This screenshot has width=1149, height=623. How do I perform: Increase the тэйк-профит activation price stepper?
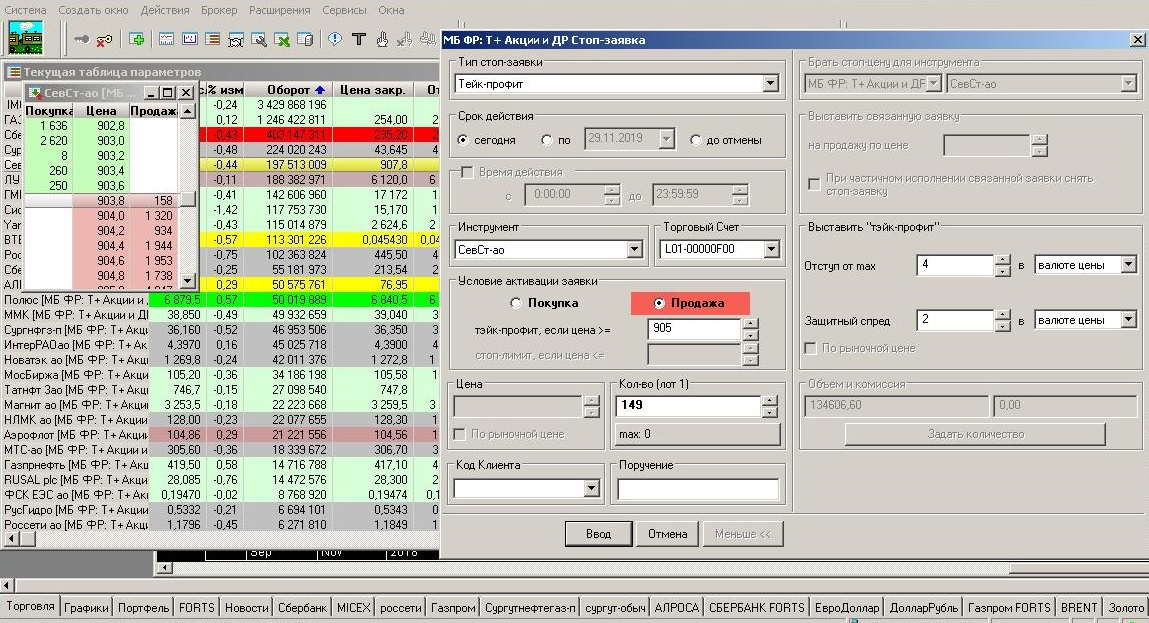[x=750, y=324]
